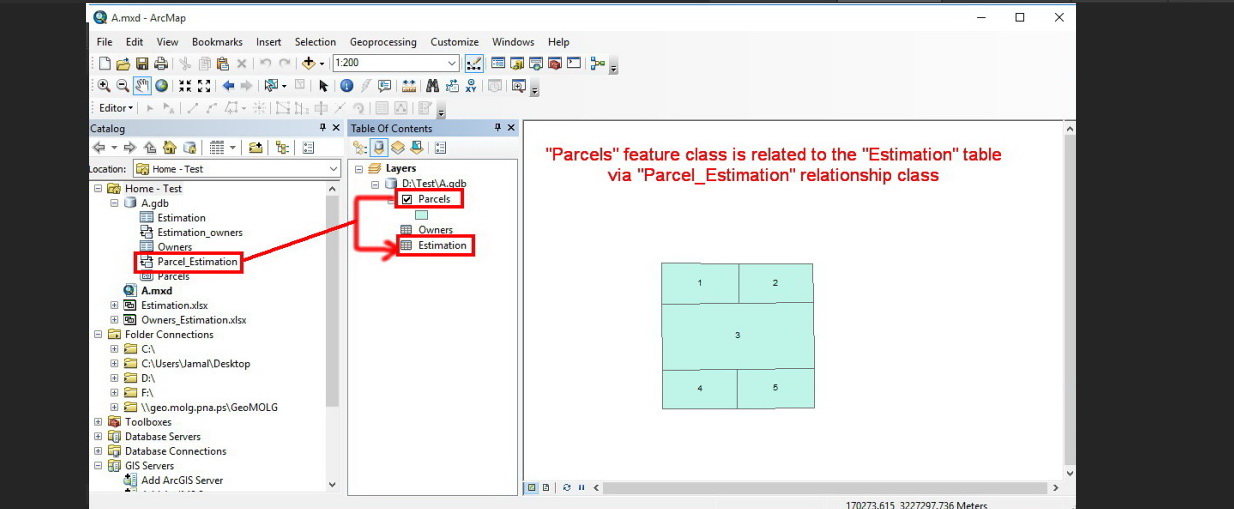Screen dimensions: 1234x509
Task: Collapse the A.gdb node in Catalog
Action: [114, 203]
